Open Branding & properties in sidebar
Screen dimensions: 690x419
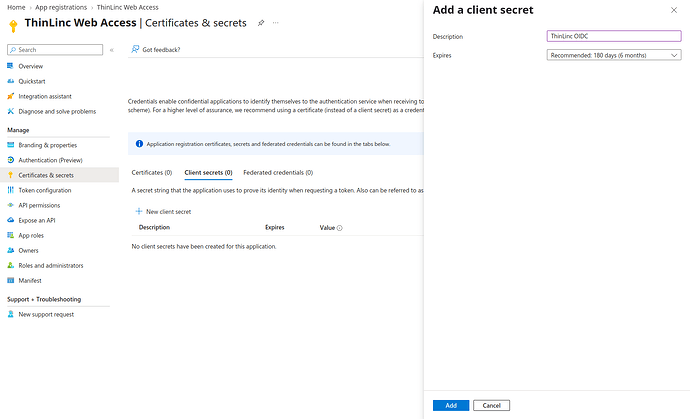click(x=48, y=145)
